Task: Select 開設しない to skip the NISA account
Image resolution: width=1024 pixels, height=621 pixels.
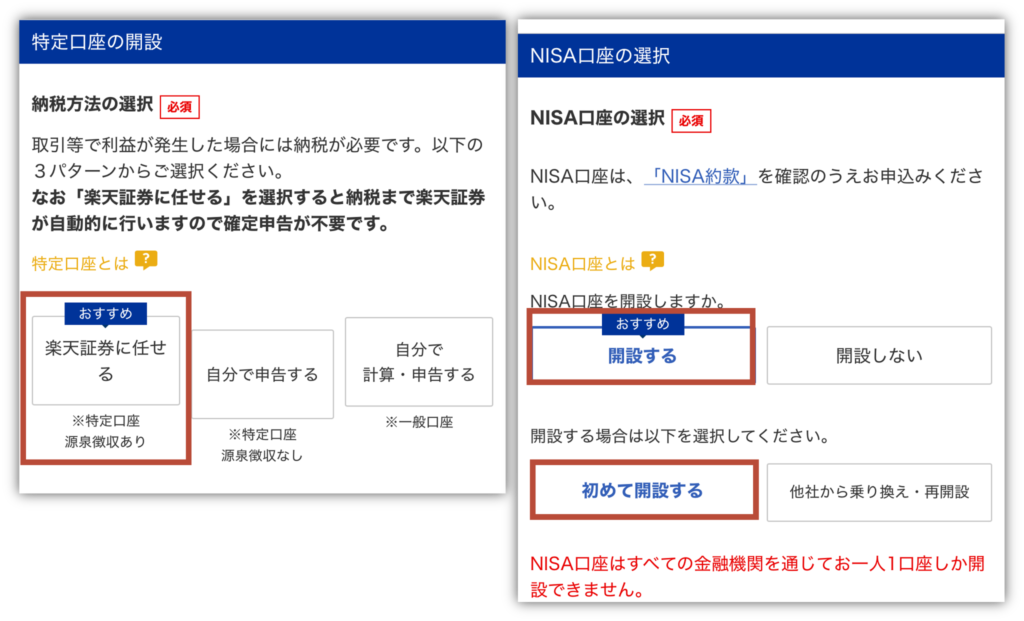Action: [x=879, y=356]
